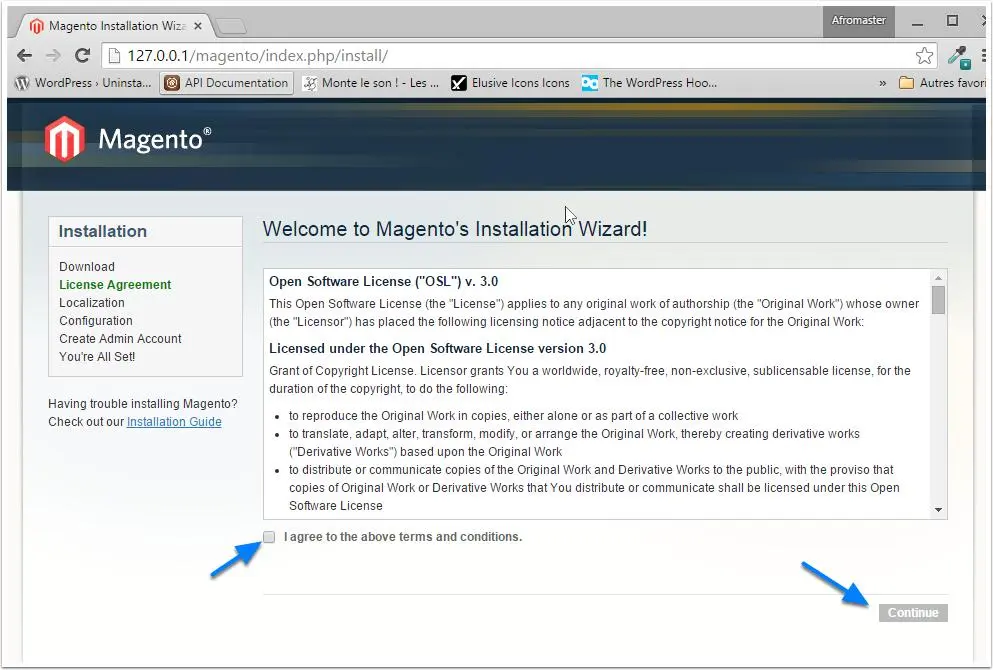Reload the page with refresh icon
The height and width of the screenshot is (670, 993).
point(82,56)
